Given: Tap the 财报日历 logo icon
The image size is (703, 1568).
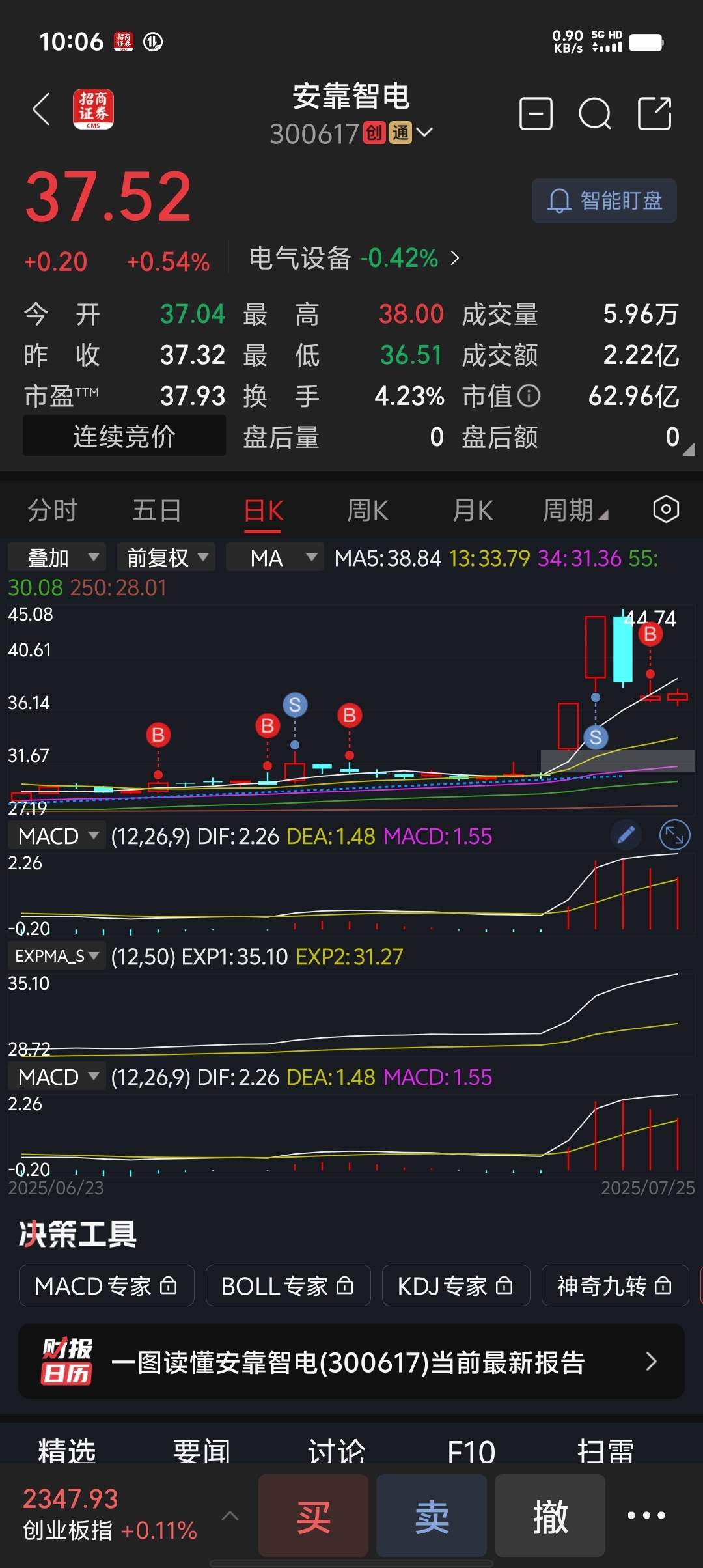Looking at the screenshot, I should (x=67, y=1361).
